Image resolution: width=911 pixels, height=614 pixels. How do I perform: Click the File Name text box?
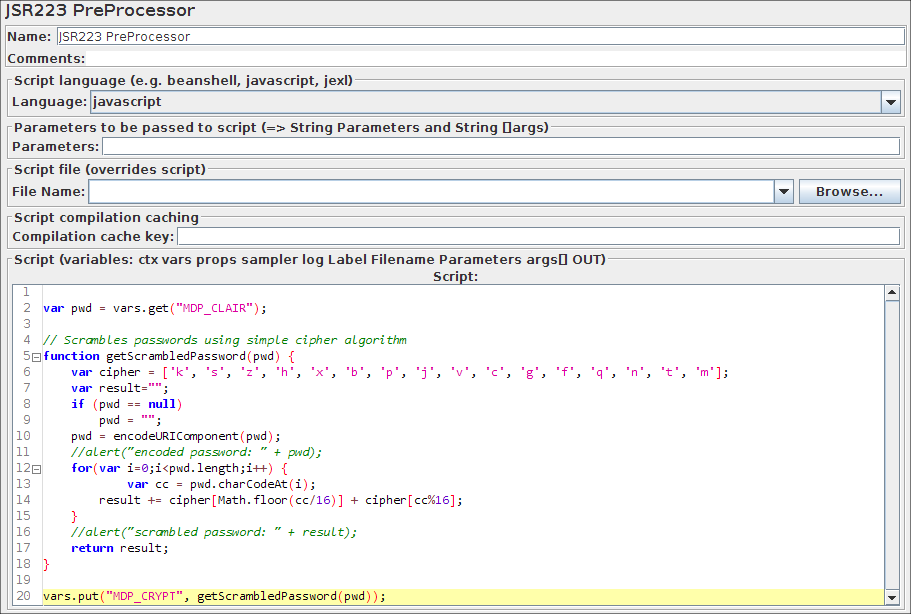tap(430, 191)
